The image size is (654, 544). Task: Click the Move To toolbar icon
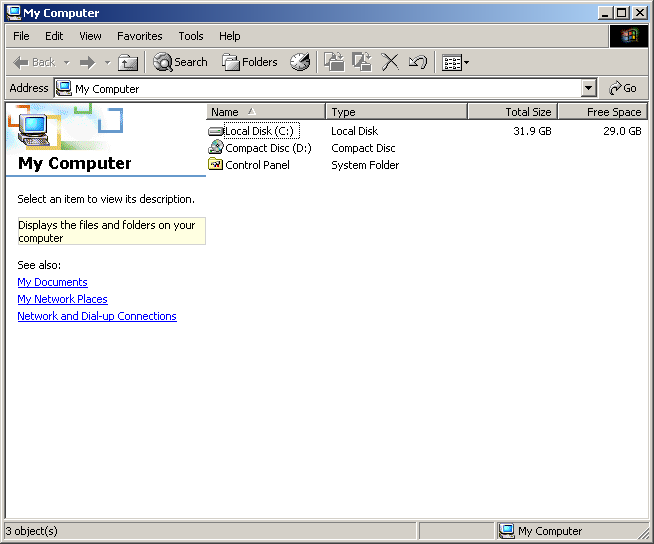[334, 62]
